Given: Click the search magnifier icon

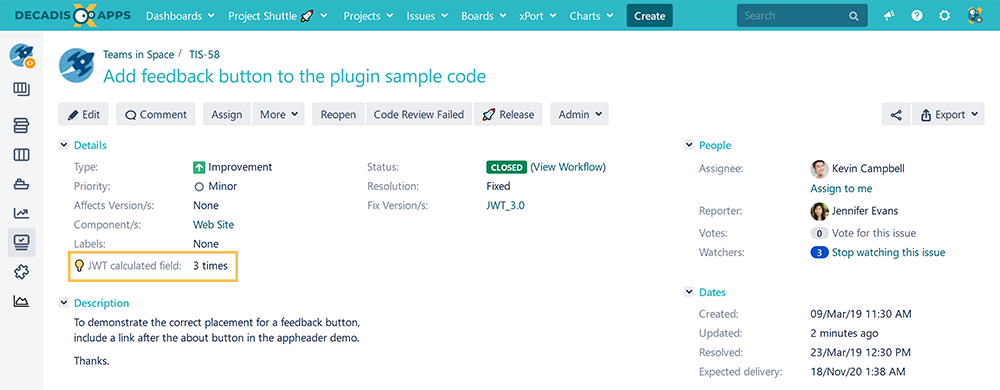Looking at the screenshot, I should click(x=853, y=17).
